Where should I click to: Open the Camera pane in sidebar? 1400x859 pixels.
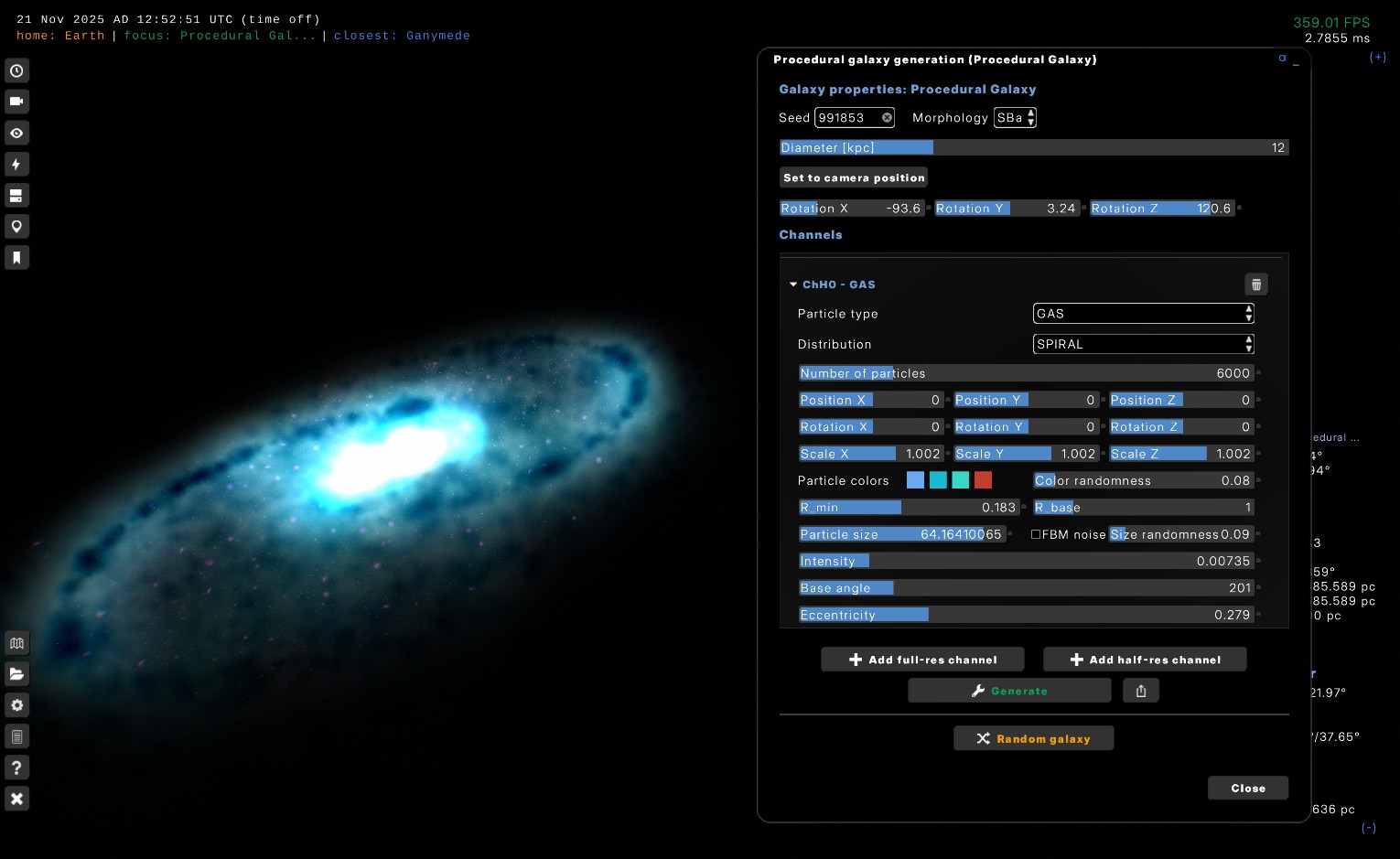(16, 102)
